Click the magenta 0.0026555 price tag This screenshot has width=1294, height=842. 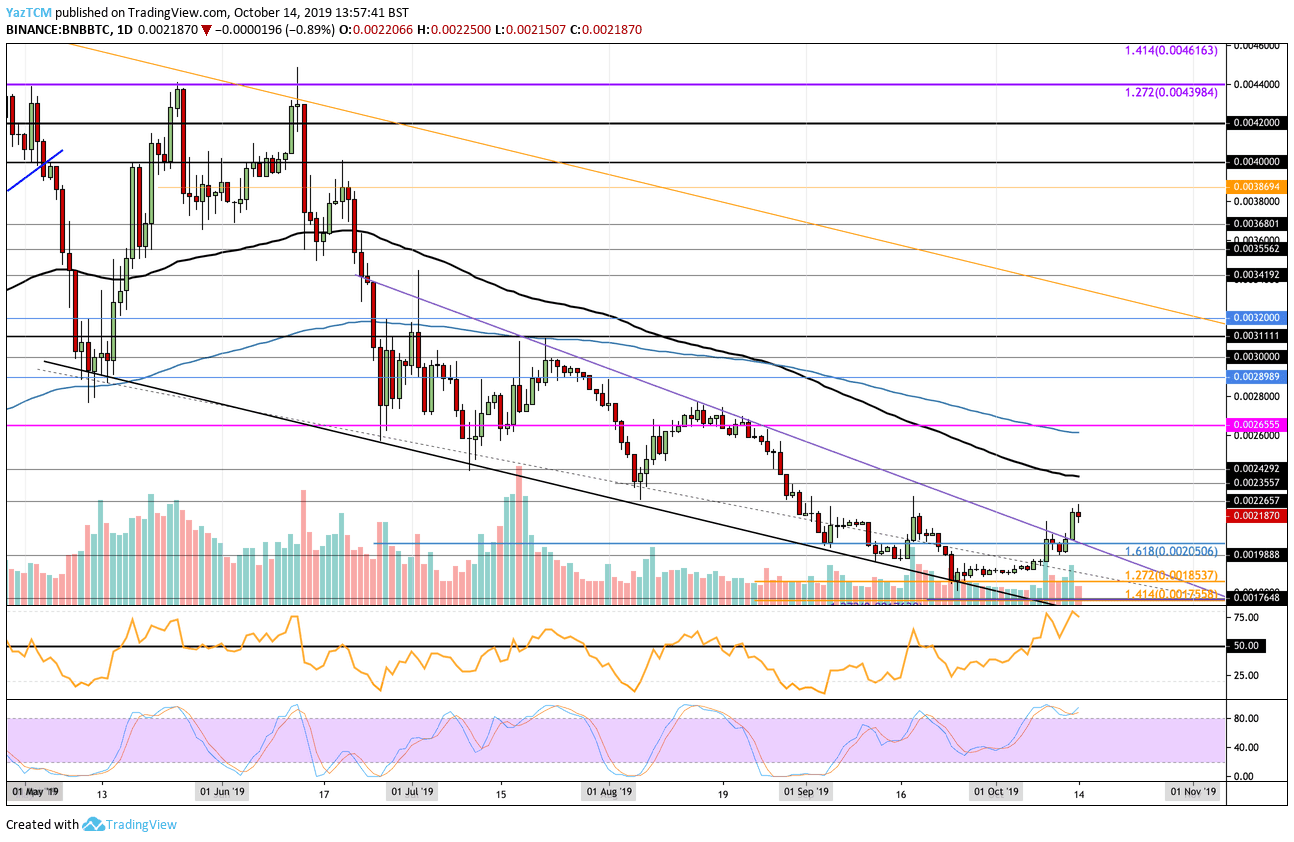[x=1257, y=424]
